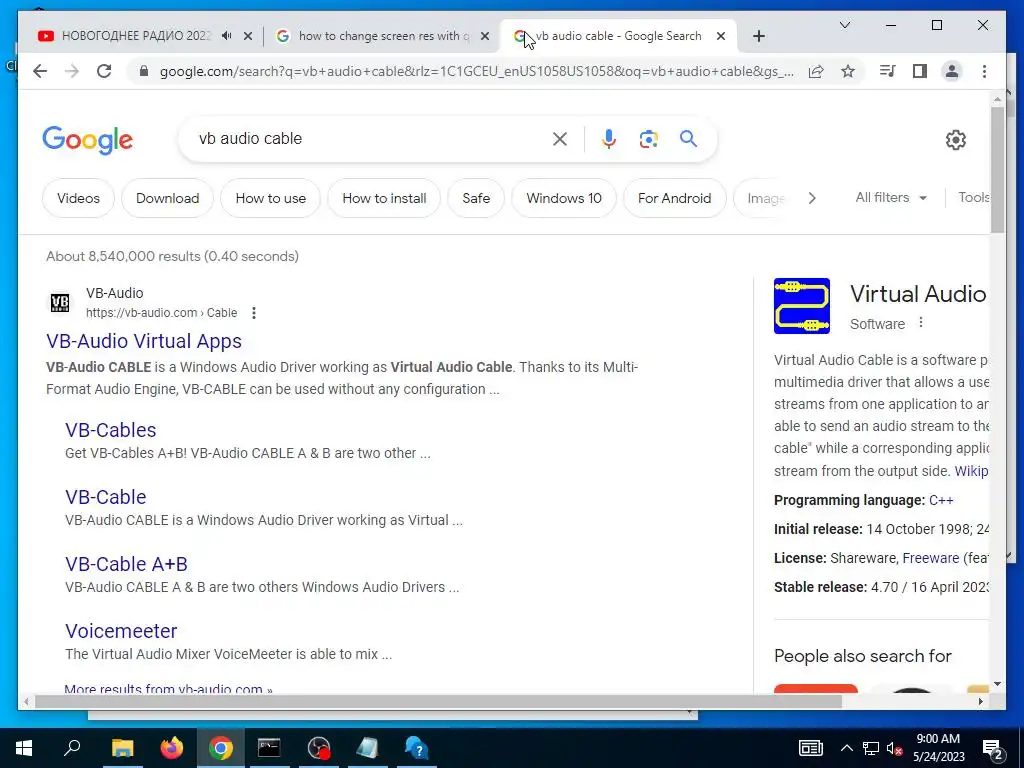Switch to 'how to change screen res' tab
This screenshot has height=768, width=1024.
point(382,36)
